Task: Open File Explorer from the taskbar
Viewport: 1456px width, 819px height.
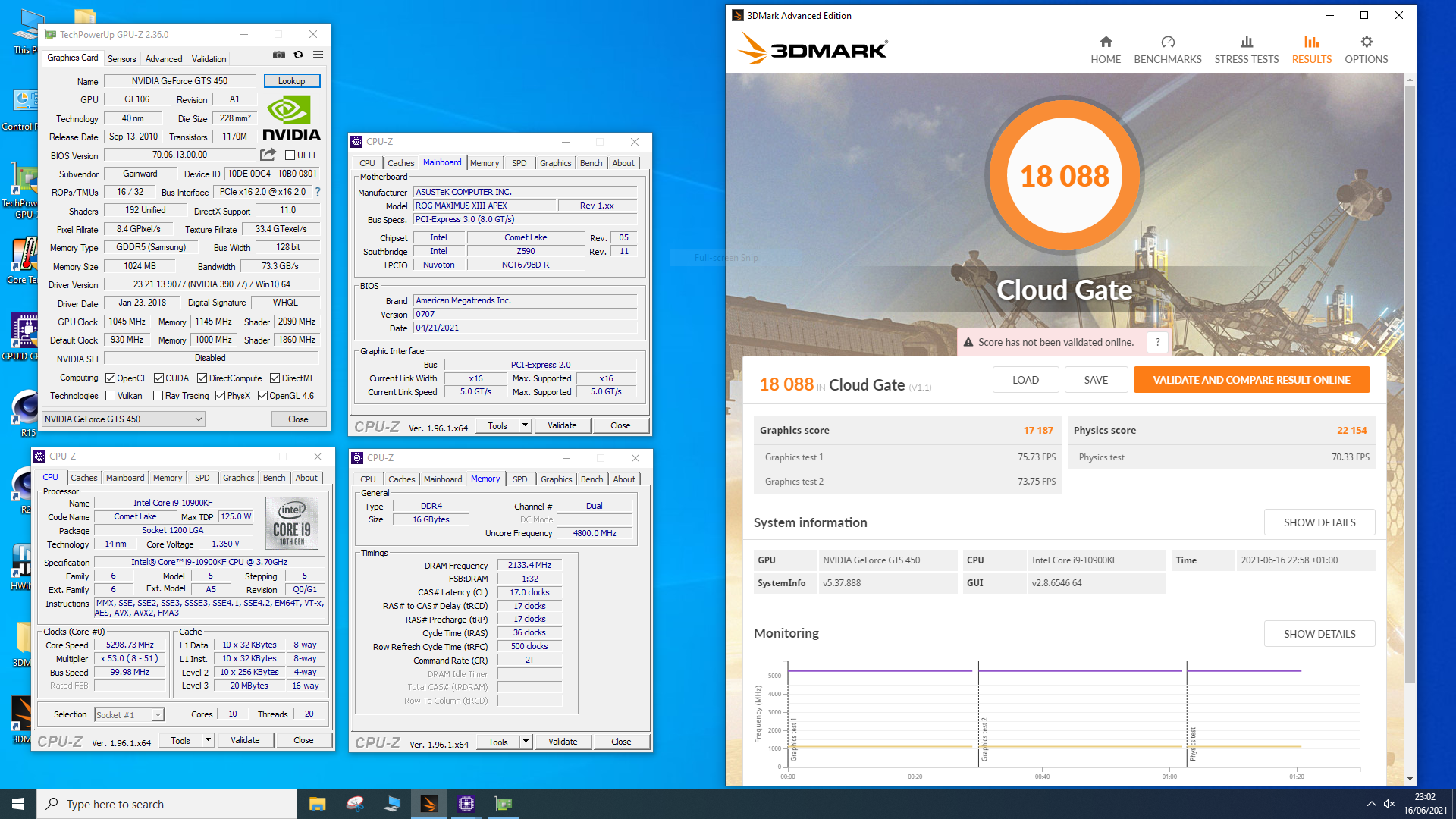Action: tap(318, 804)
